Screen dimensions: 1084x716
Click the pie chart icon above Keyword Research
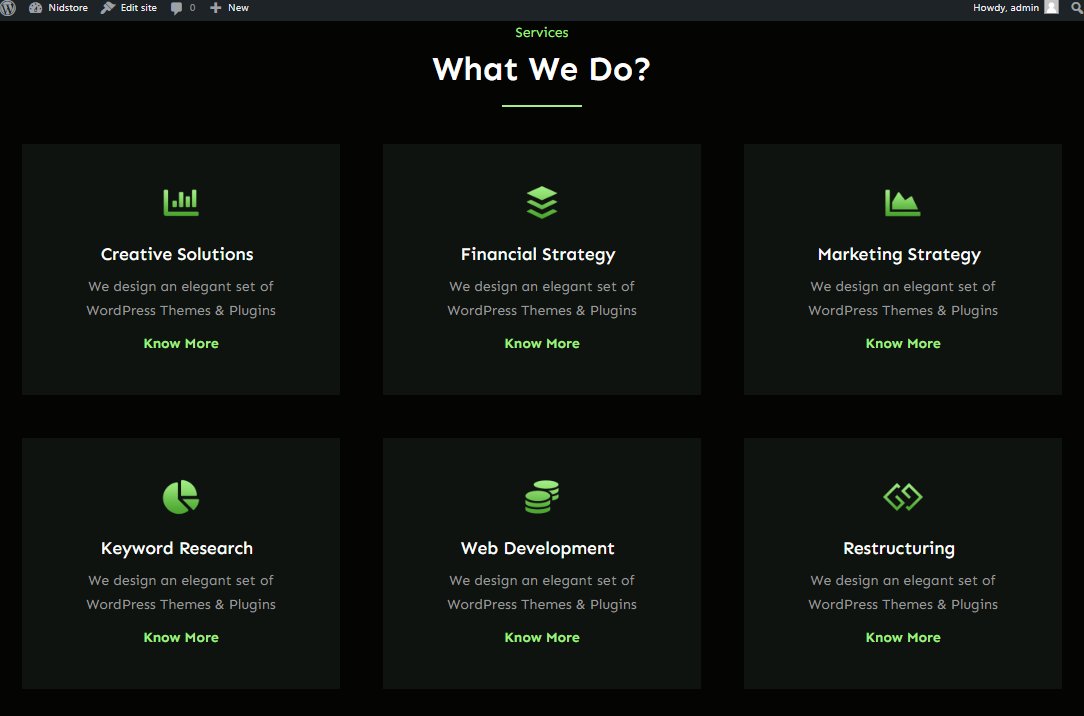[x=181, y=497]
